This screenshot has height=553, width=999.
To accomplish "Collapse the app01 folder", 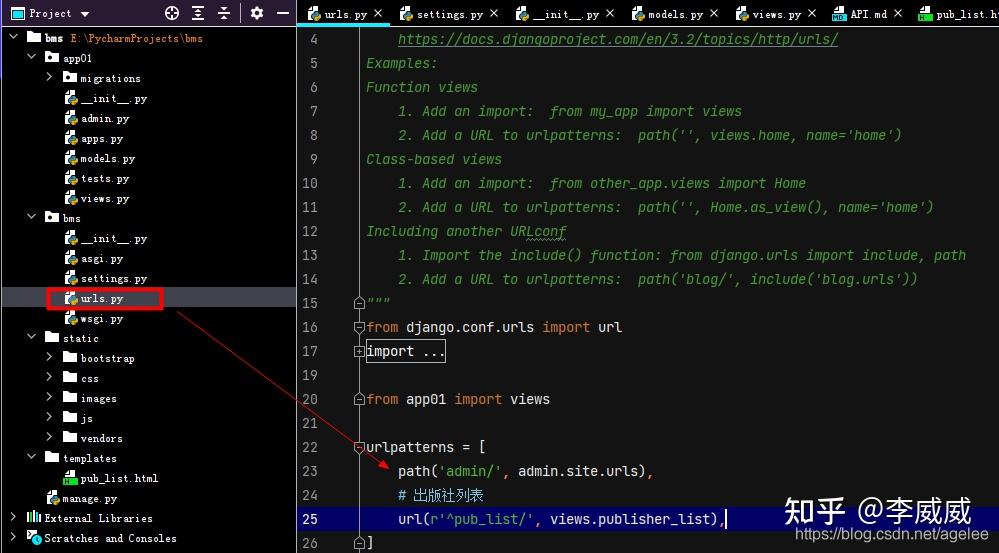I will tap(31, 57).
